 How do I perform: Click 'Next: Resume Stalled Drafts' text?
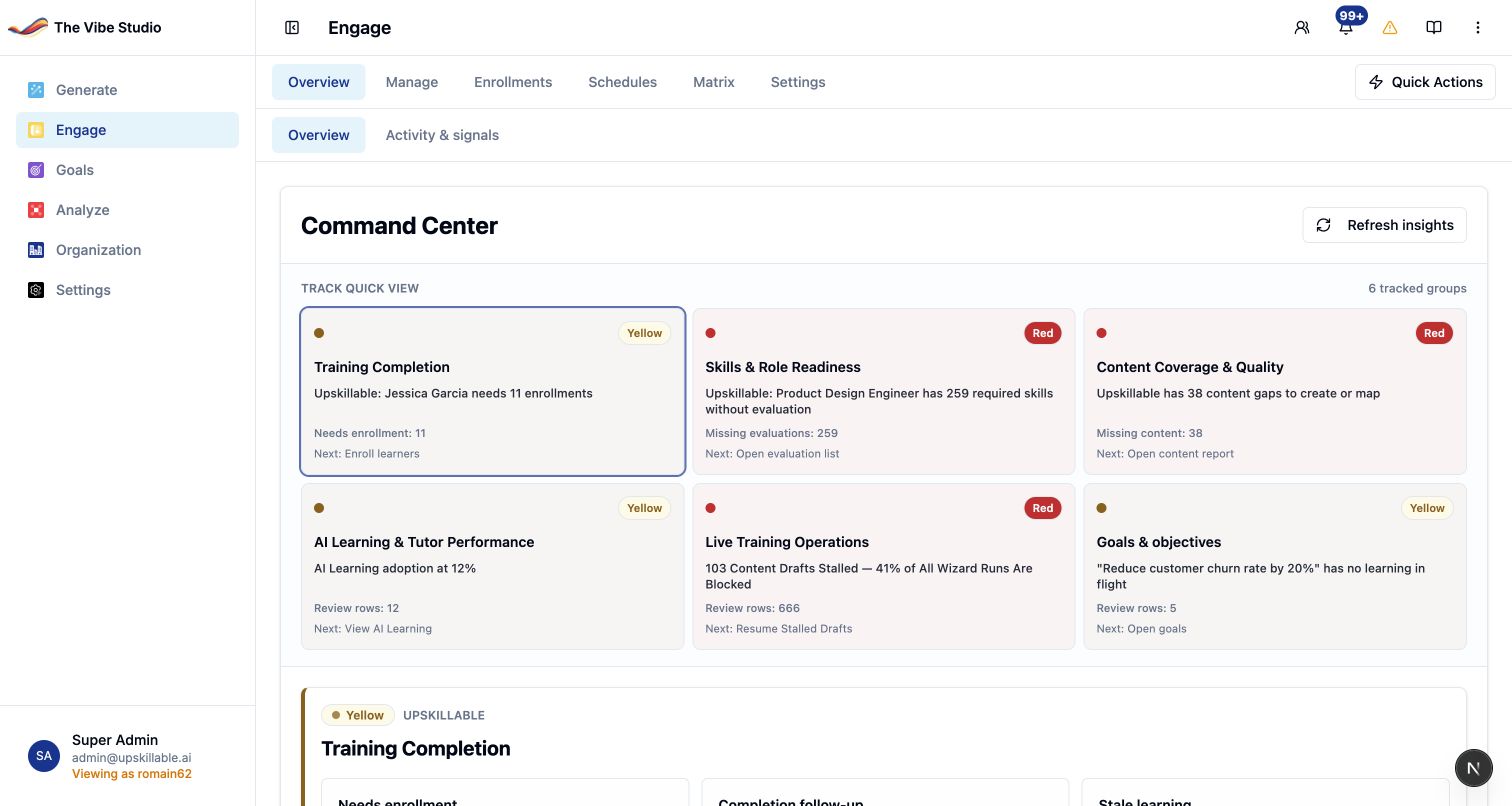tap(779, 629)
